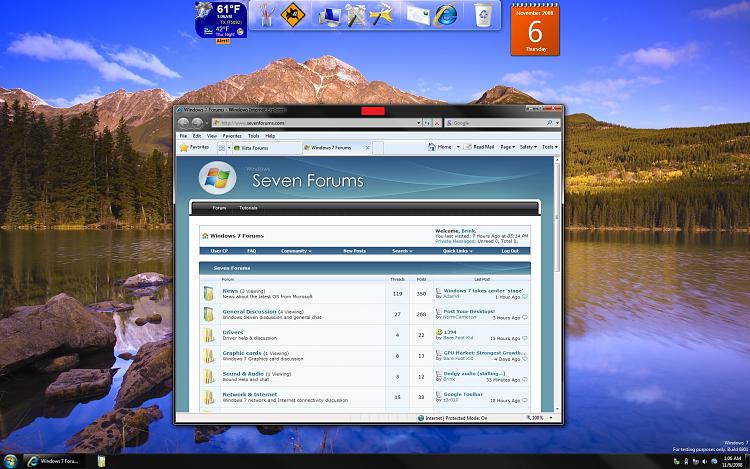Screen dimensions: 750x469
Task: Open the General Discussion forum link
Action: [249, 312]
